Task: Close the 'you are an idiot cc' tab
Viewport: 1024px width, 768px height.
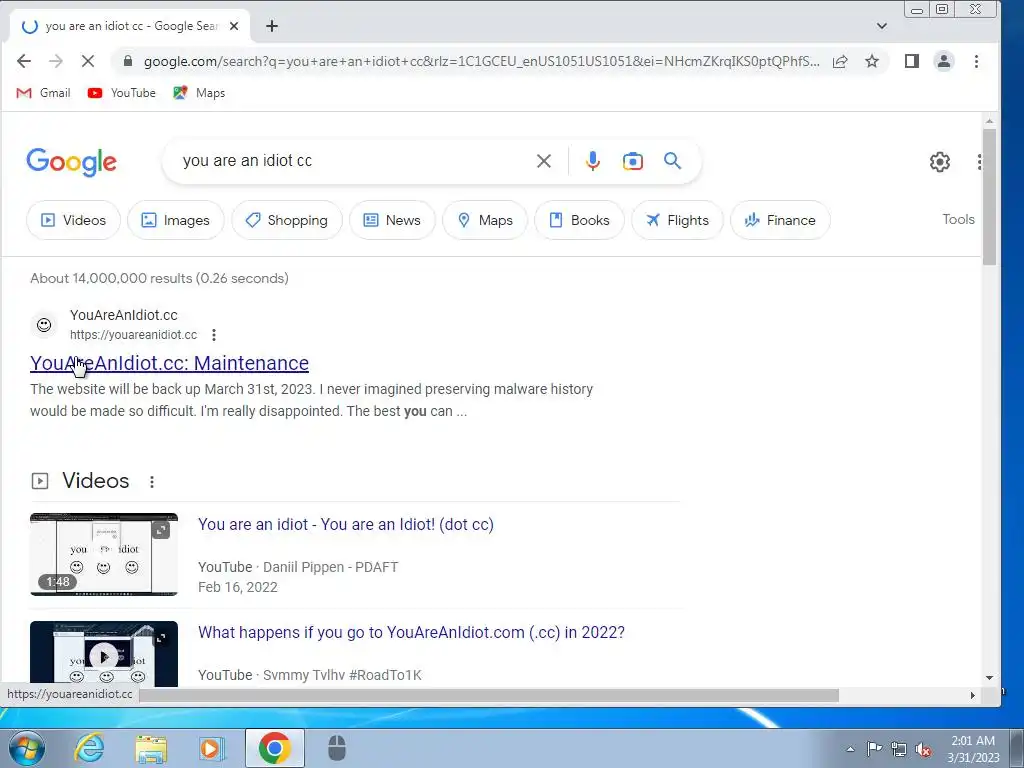Action: pyautogui.click(x=234, y=26)
